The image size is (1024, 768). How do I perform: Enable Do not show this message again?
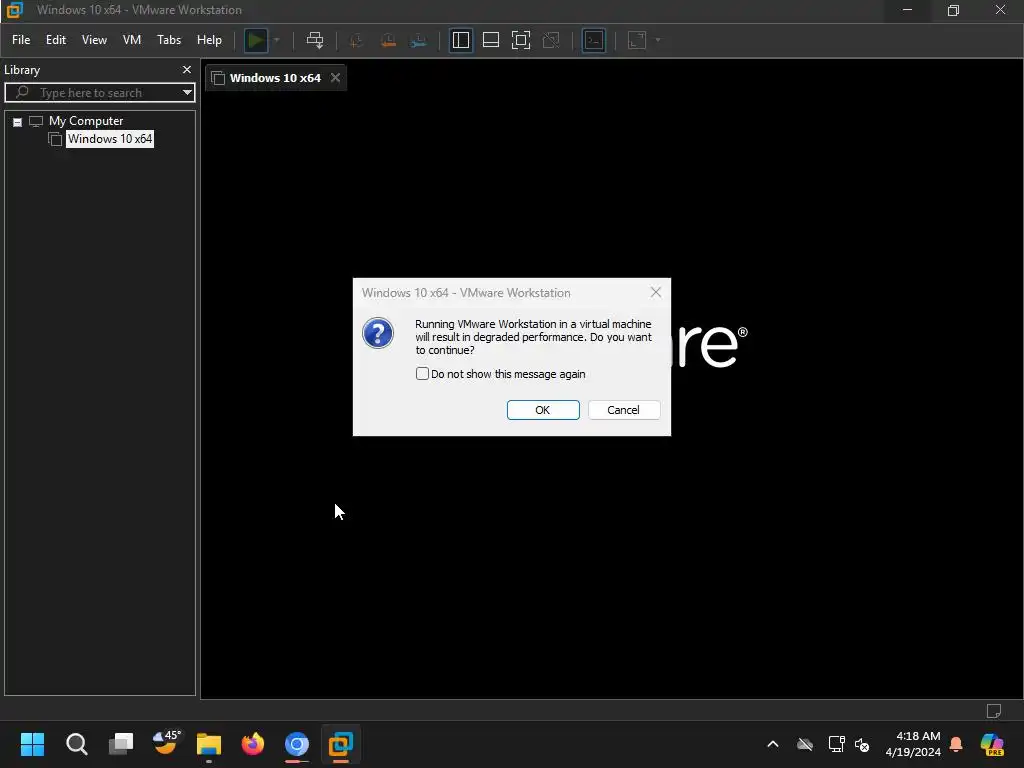pos(423,374)
